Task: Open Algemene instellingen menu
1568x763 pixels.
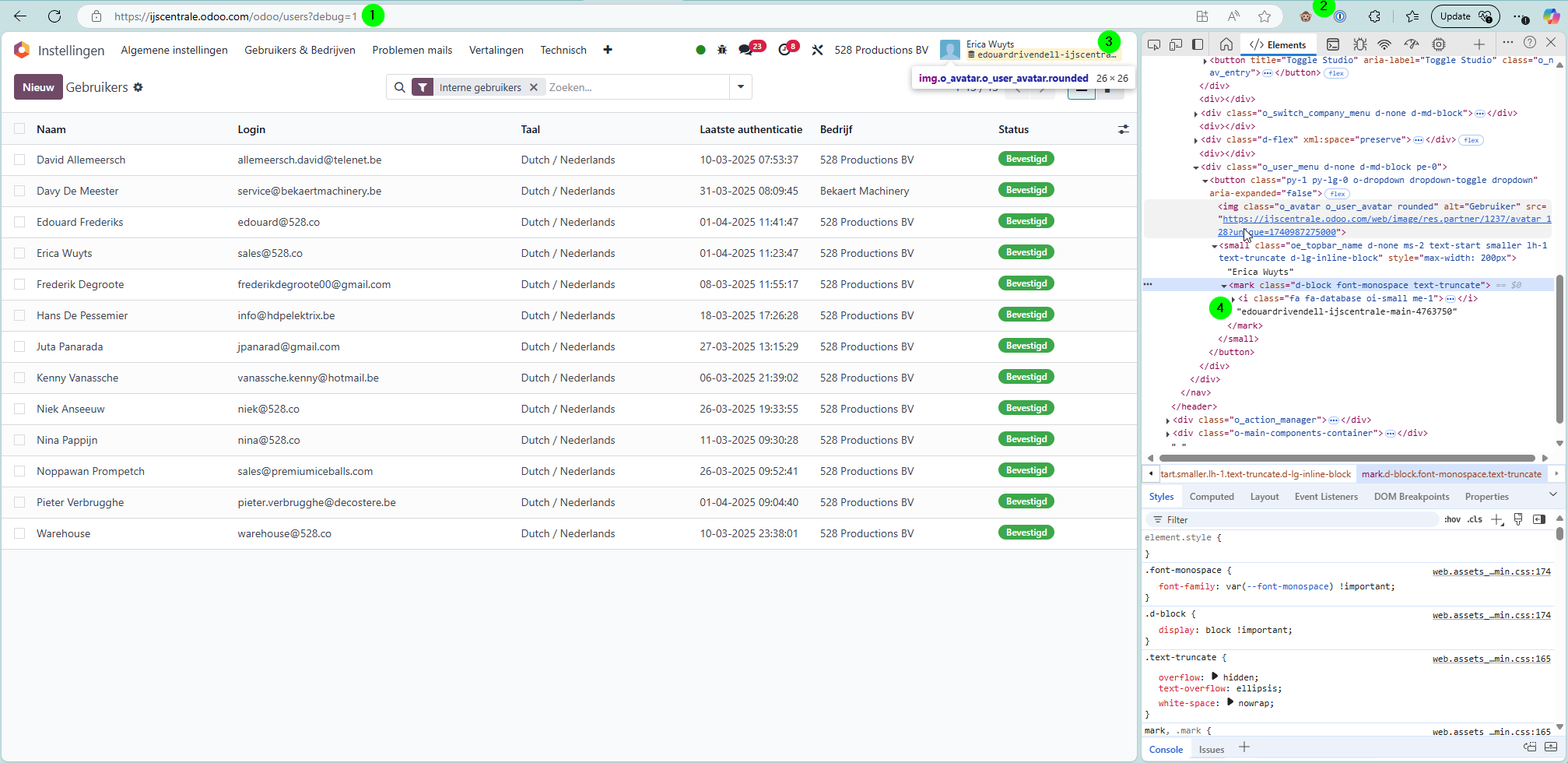Action: tap(174, 50)
